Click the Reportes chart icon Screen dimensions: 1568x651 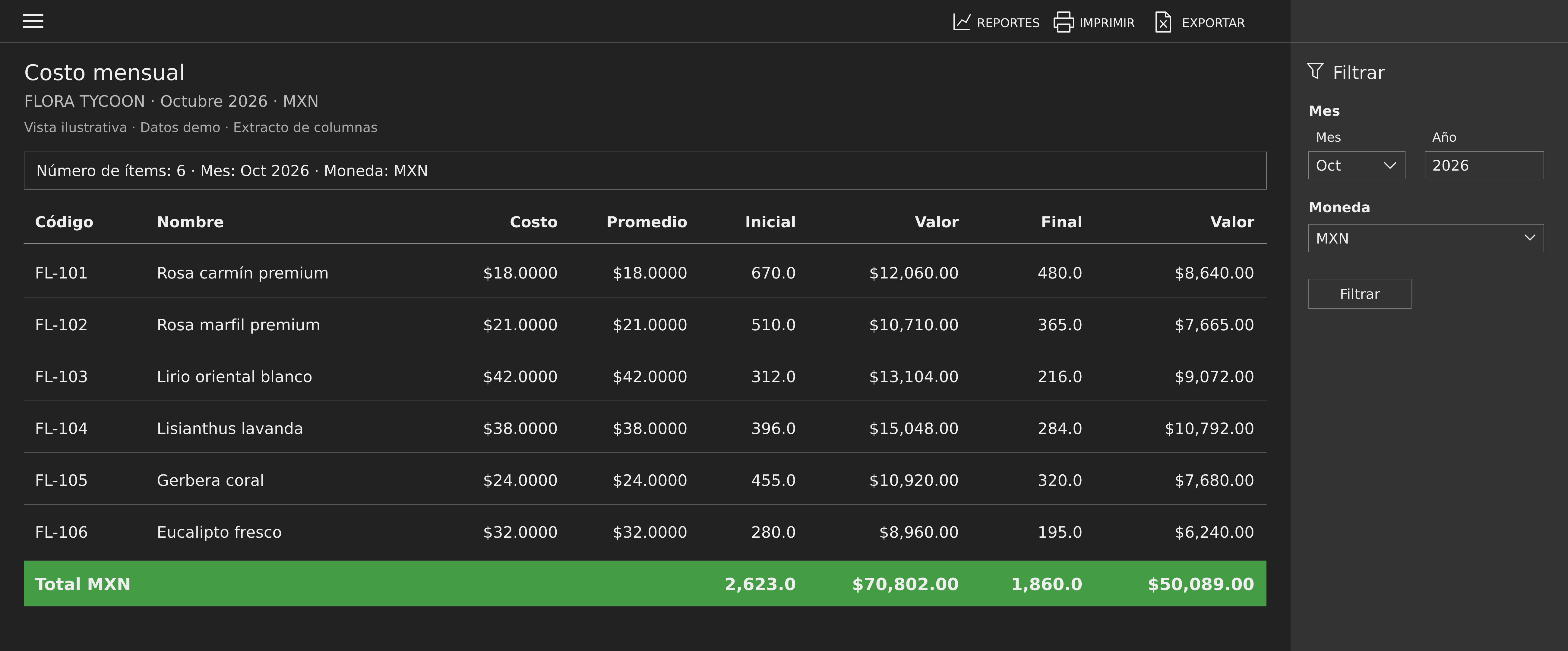pyautogui.click(x=961, y=22)
